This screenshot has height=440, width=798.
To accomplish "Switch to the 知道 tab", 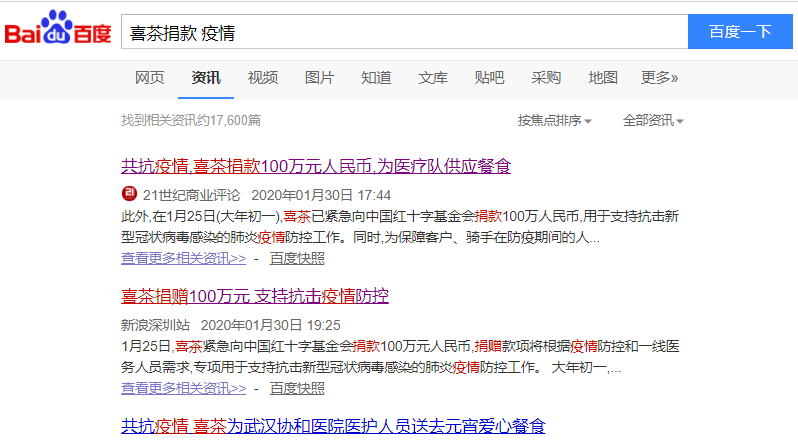I will tap(376, 78).
